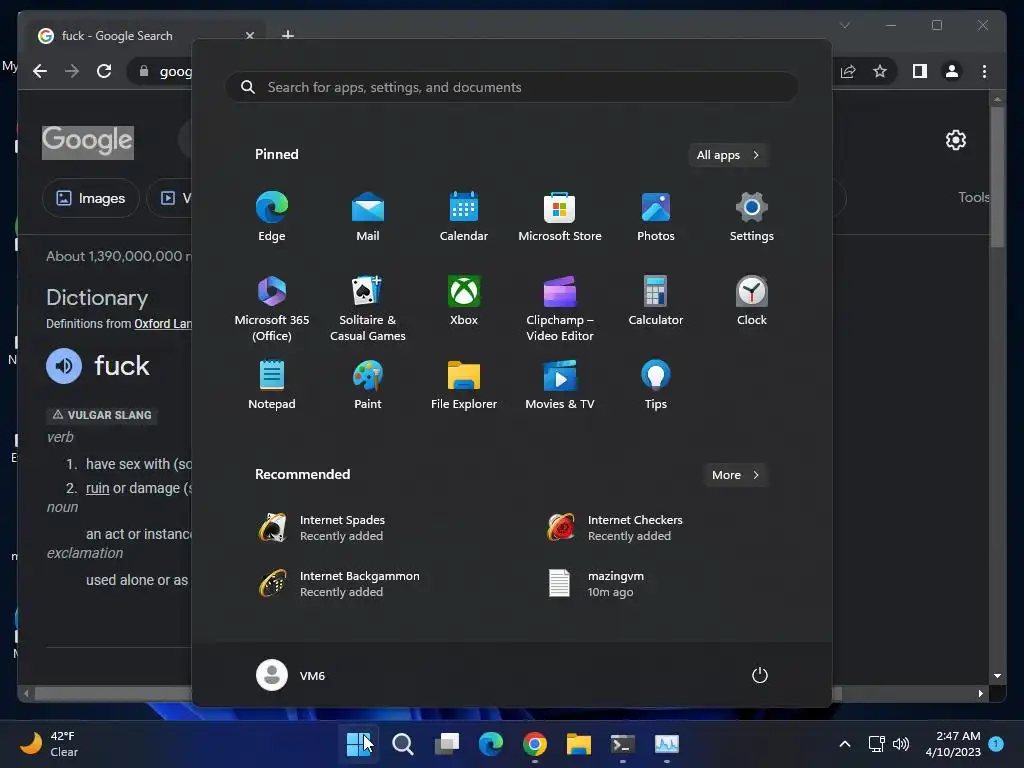Open Settings from pinned apps

tap(752, 217)
